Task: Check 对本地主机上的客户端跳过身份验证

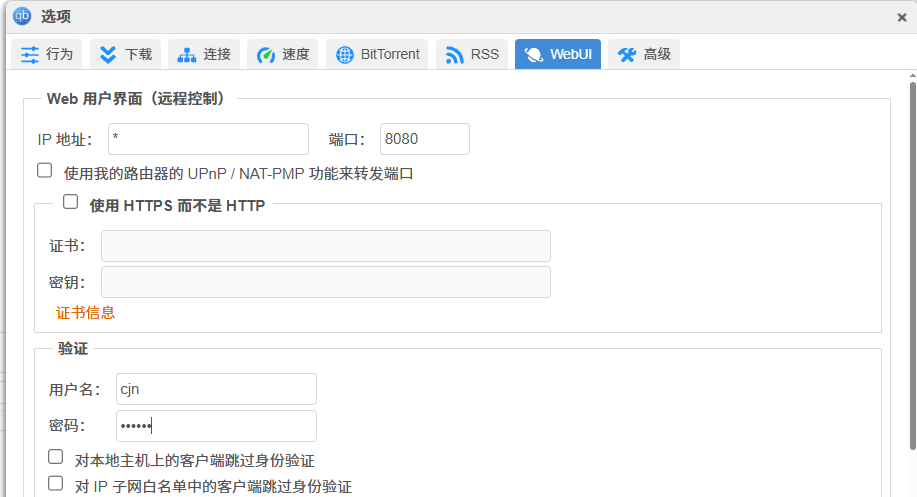Action: pyautogui.click(x=56, y=457)
